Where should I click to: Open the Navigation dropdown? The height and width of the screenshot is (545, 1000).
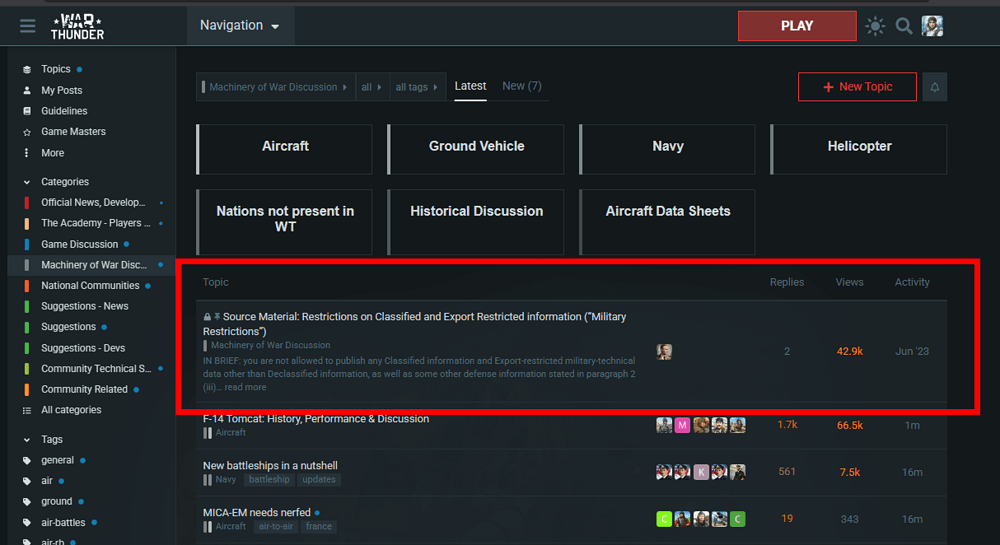click(x=240, y=25)
